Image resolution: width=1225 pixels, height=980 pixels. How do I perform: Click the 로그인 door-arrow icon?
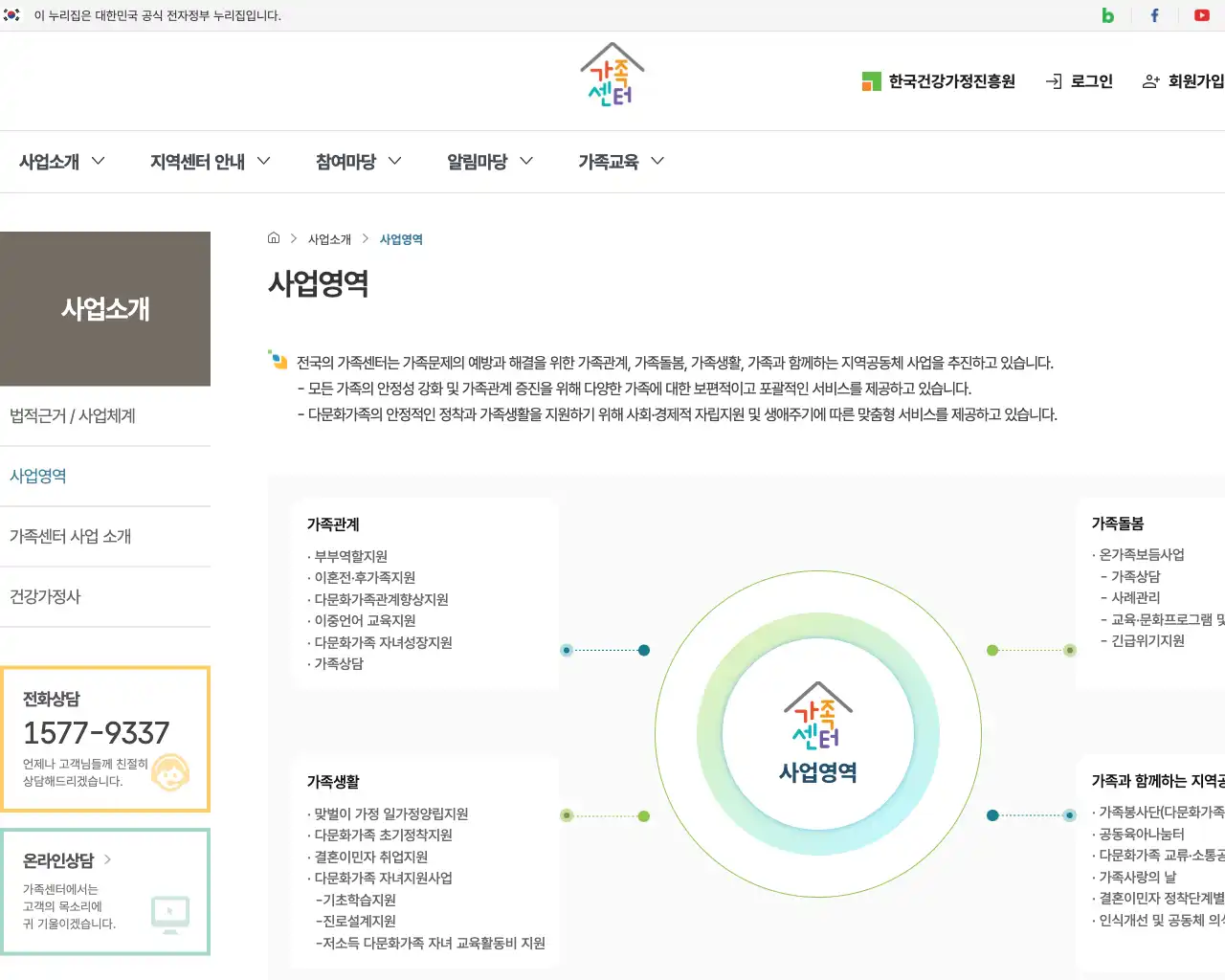pyautogui.click(x=1054, y=81)
